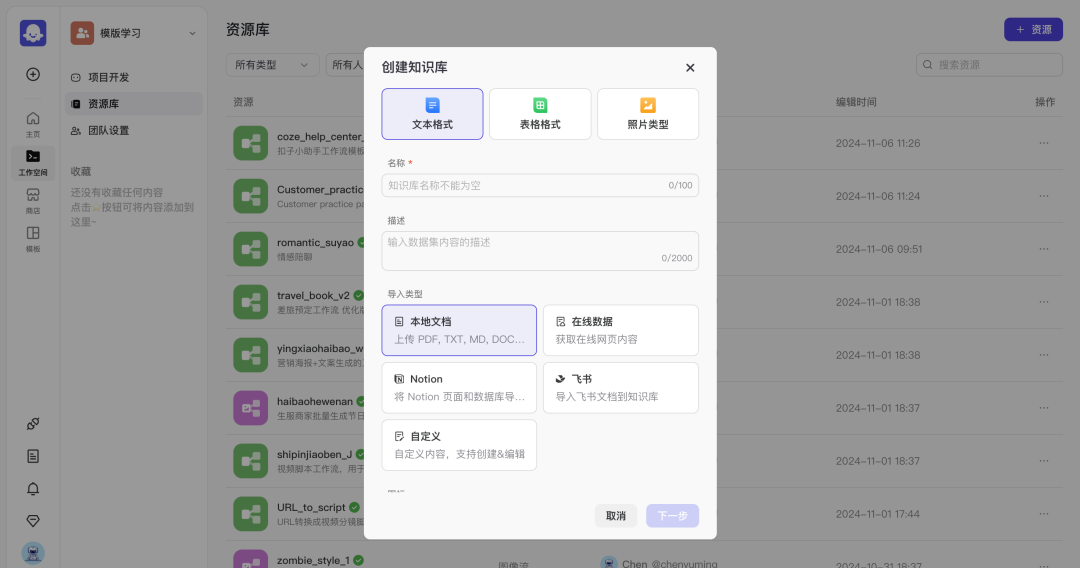Click the workflow icon for URL_to_script row
Viewport: 1080px width, 568px height.
coord(251,514)
